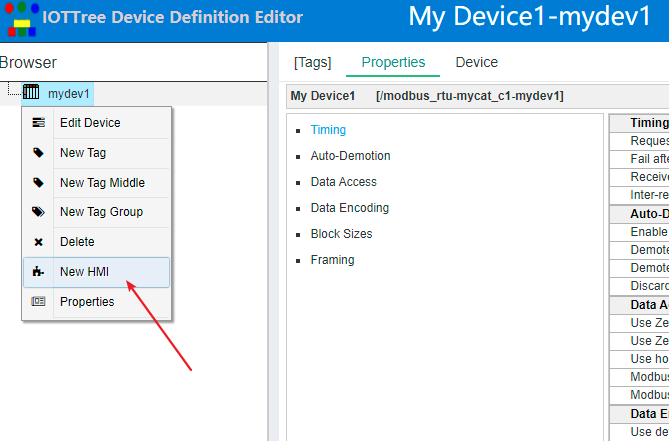The image size is (669, 441).
Task: Click the Enable row in property table
Action: pos(639,232)
